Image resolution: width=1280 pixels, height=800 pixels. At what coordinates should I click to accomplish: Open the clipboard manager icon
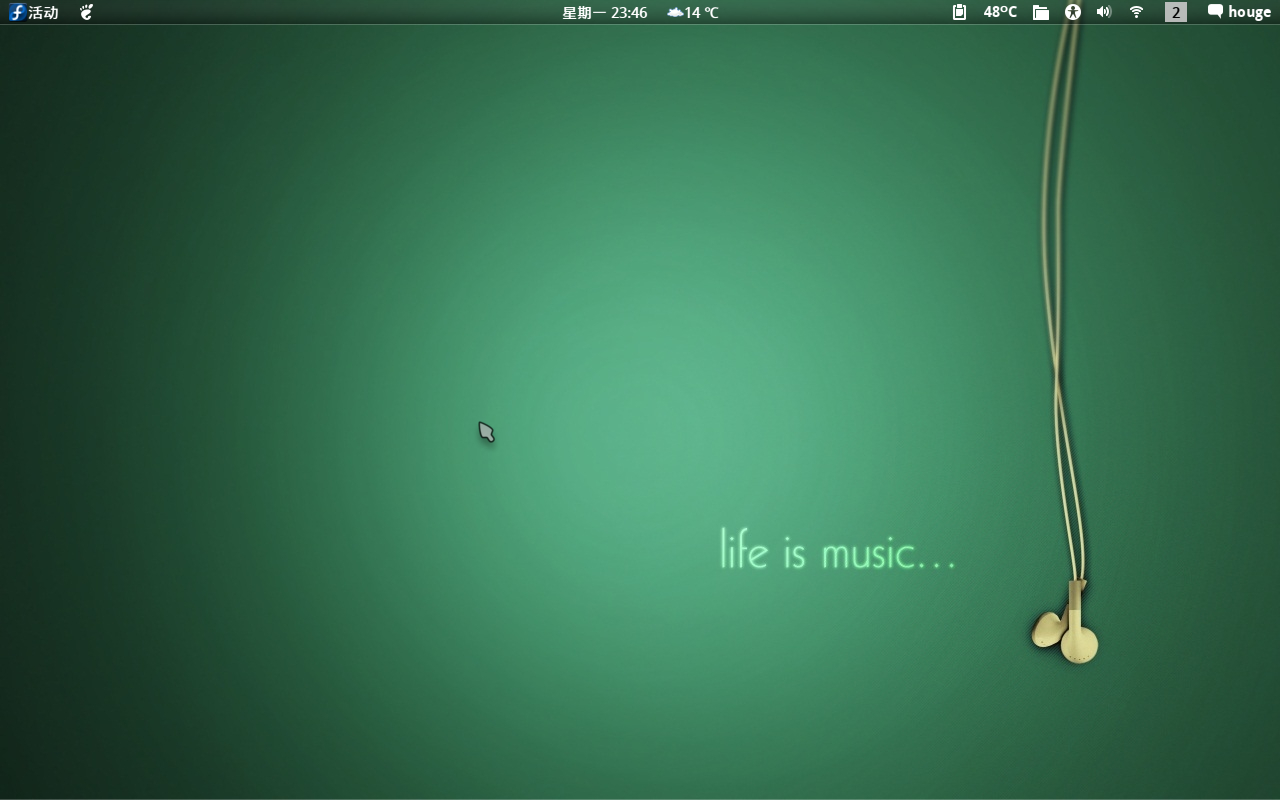(959, 12)
